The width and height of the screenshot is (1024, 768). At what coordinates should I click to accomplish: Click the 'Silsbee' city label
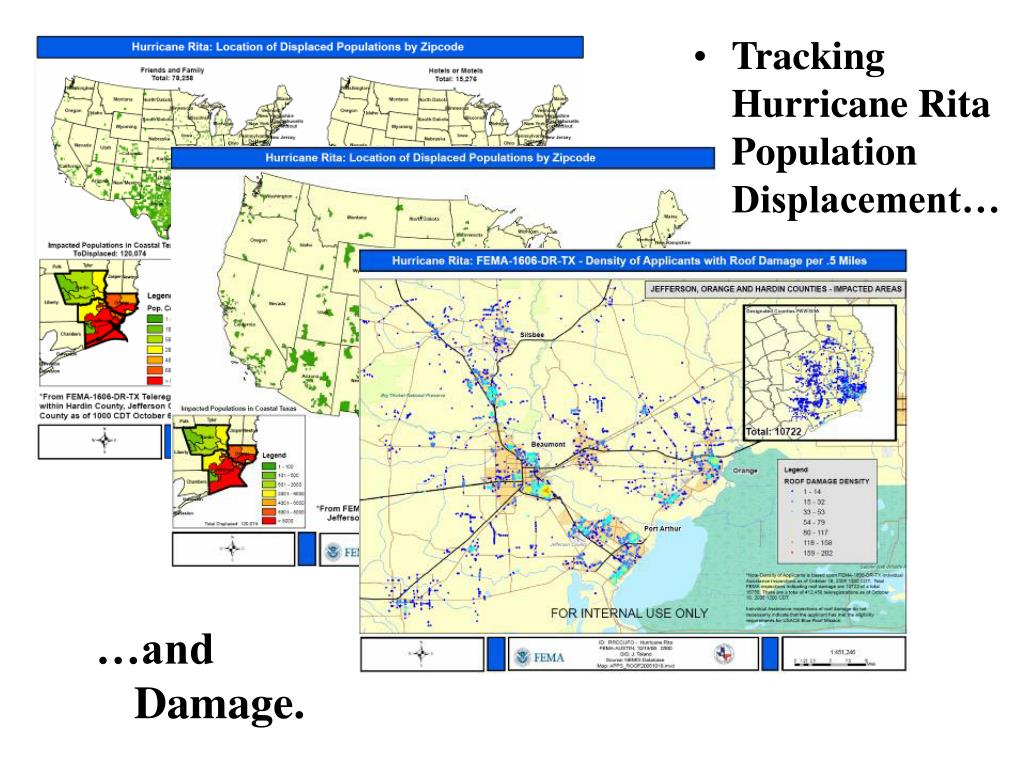(532, 334)
